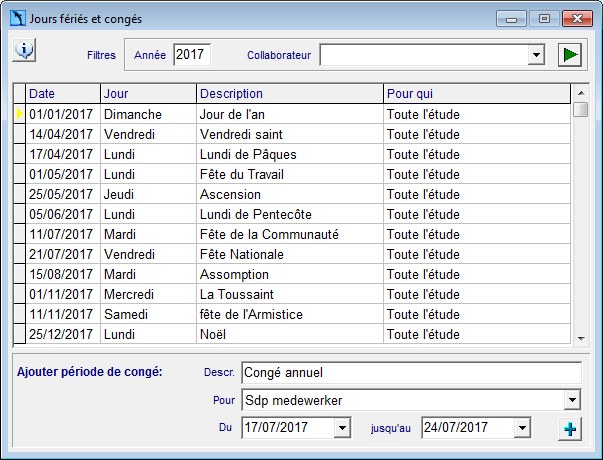Select the Jour de l'an cell
Image resolution: width=603 pixels, height=460 pixels.
pos(290,114)
